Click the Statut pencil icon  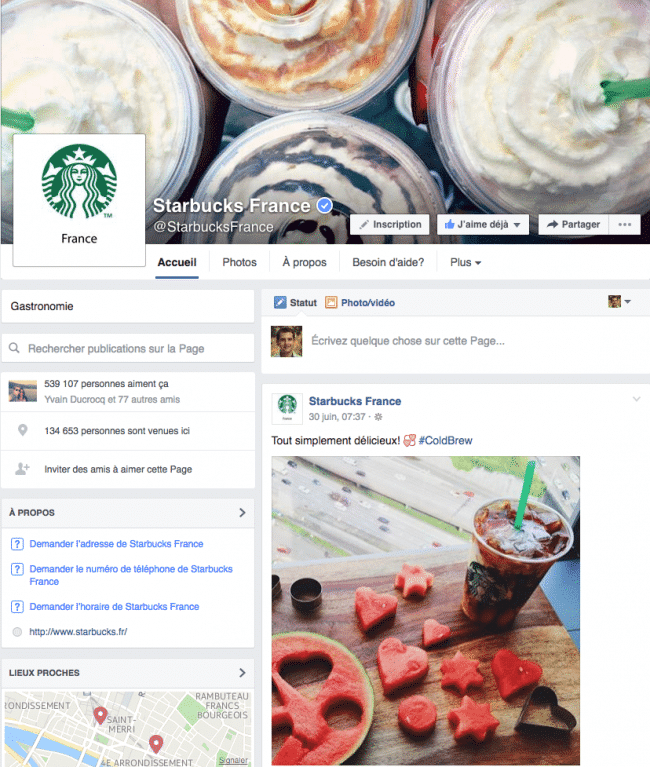point(280,302)
